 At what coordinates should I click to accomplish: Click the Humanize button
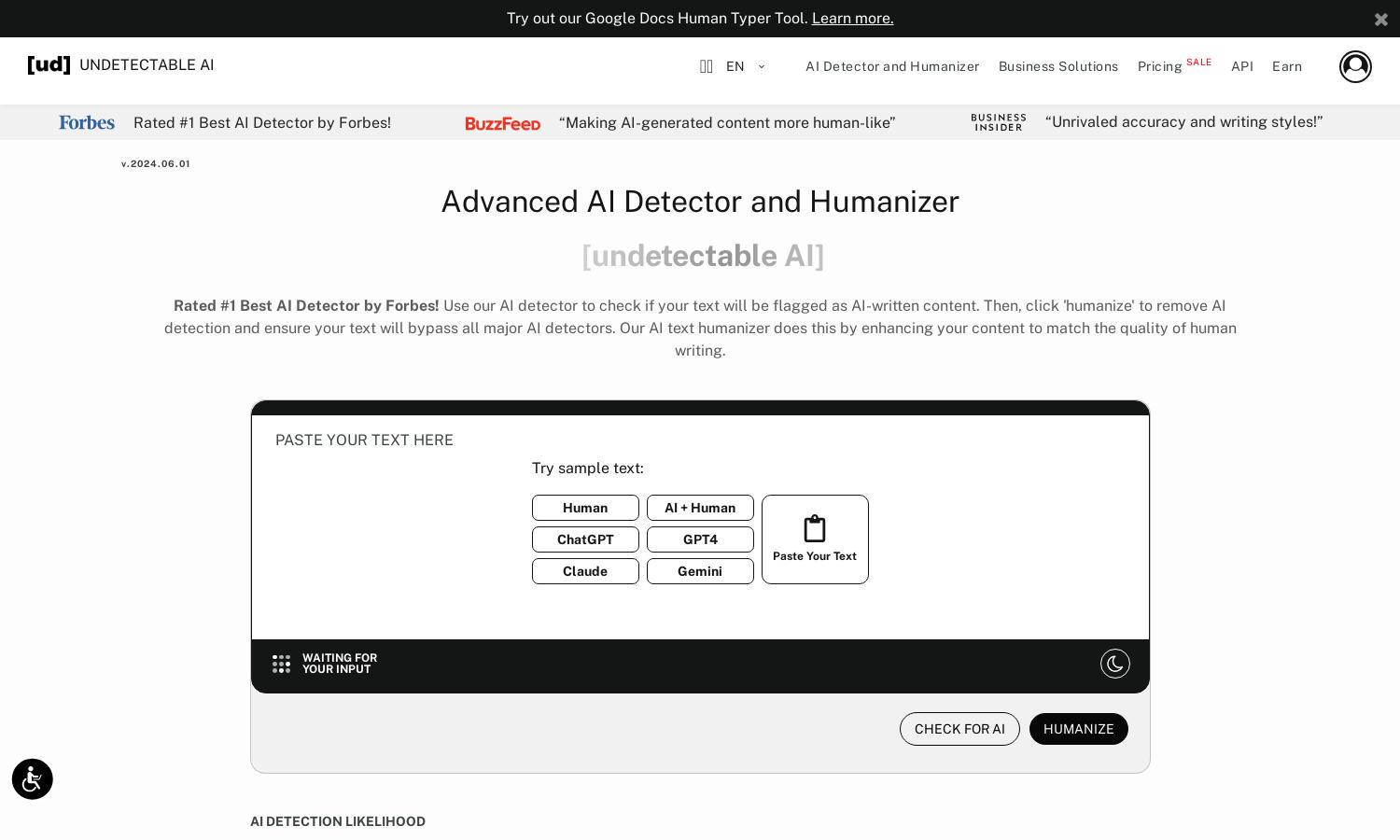1079,729
